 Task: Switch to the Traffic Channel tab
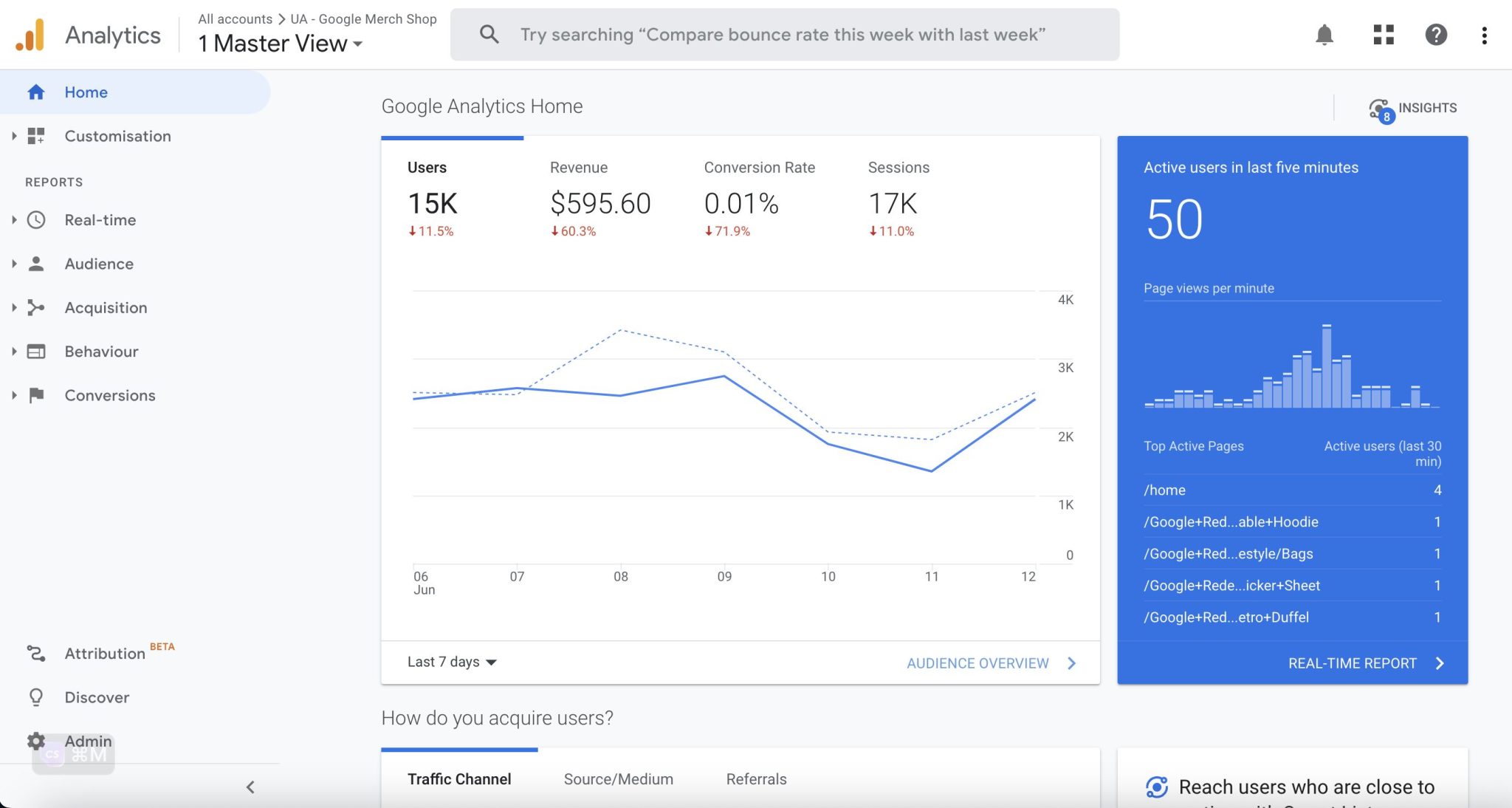pyautogui.click(x=459, y=779)
